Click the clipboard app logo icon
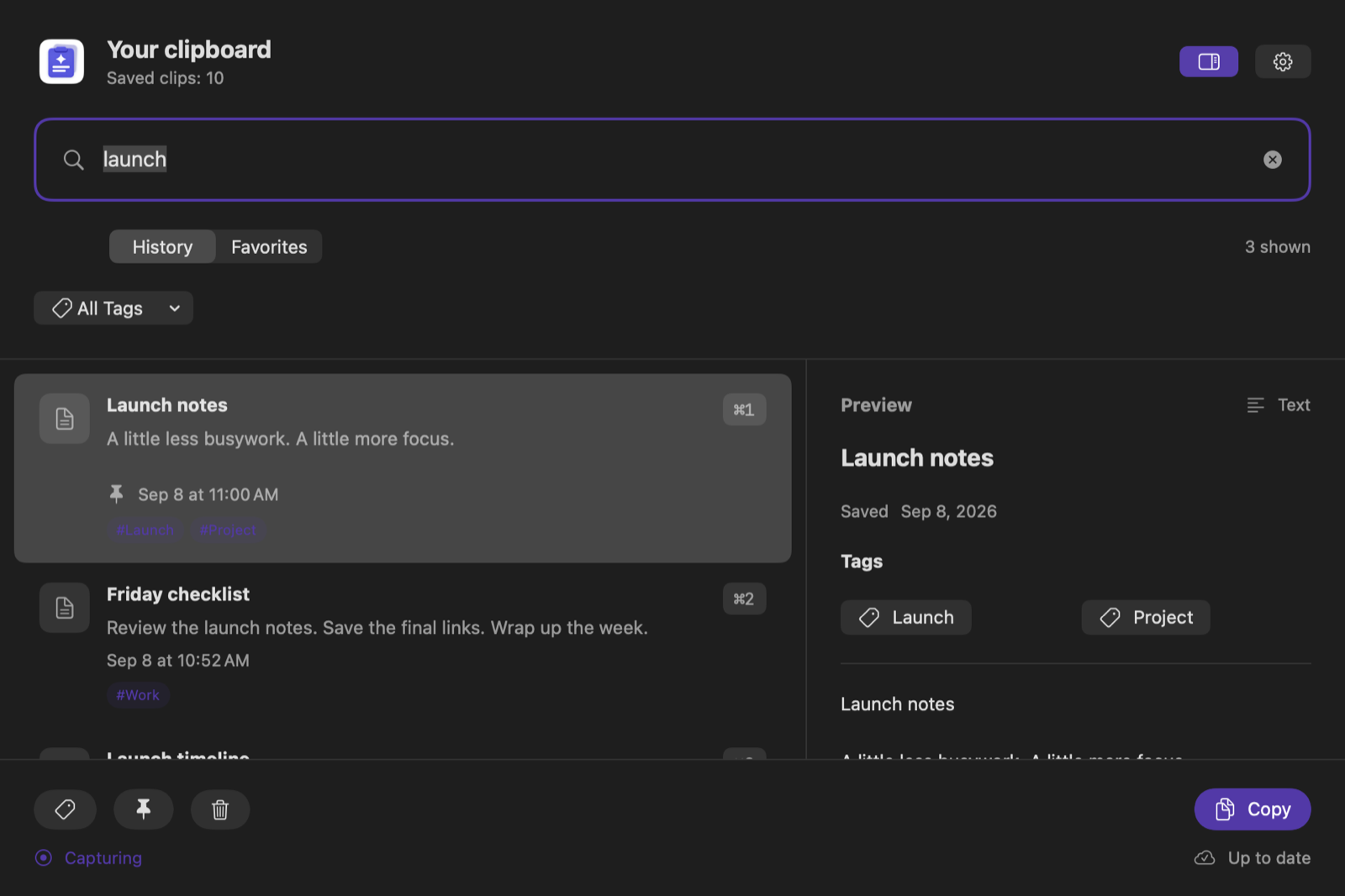This screenshot has height=896, width=1345. [61, 61]
